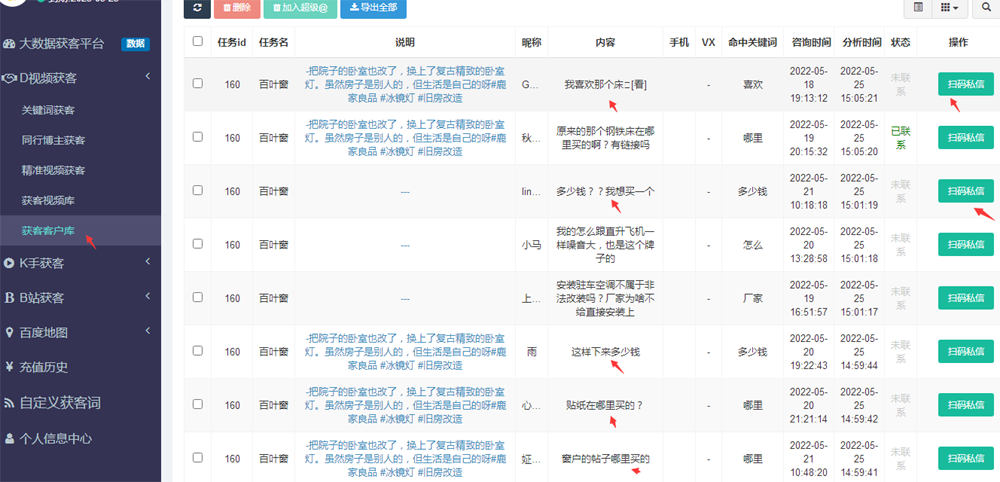The height and width of the screenshot is (482, 1000).
Task: Click the map pin icon beside 百度地图
Action: (9, 332)
